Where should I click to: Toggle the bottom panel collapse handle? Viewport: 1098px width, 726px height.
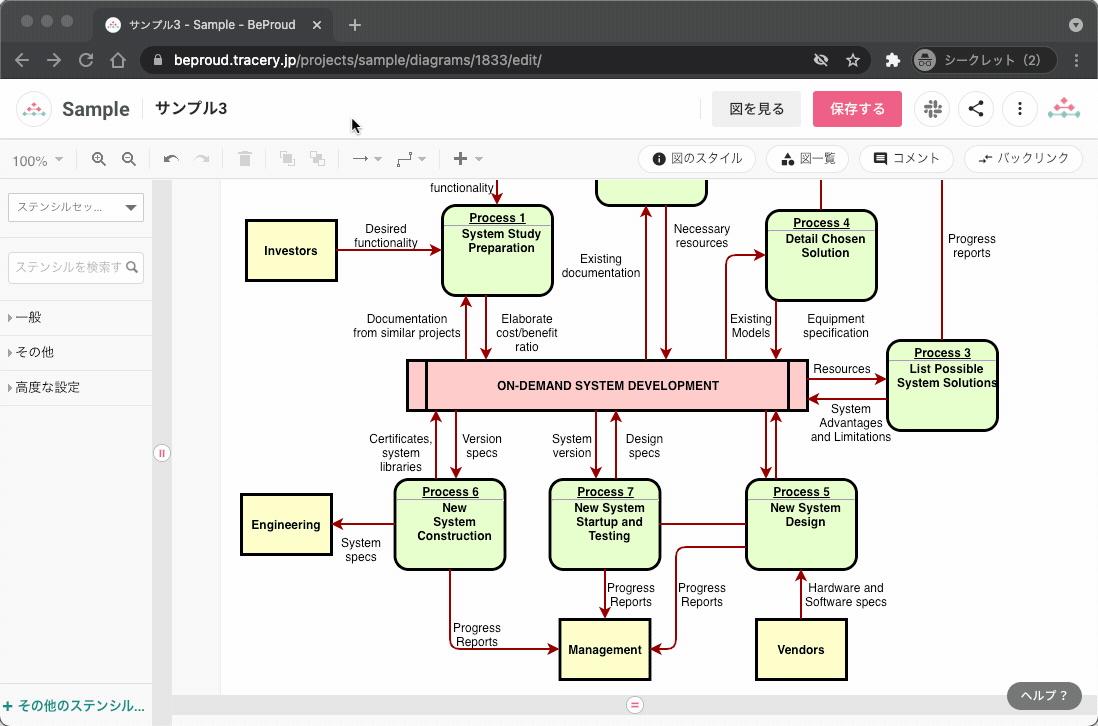[x=634, y=705]
